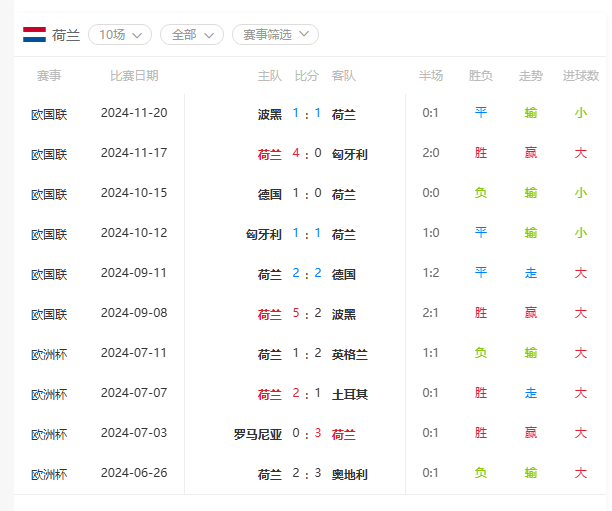
Task: Click the 比赛日期 column header
Action: point(134,75)
